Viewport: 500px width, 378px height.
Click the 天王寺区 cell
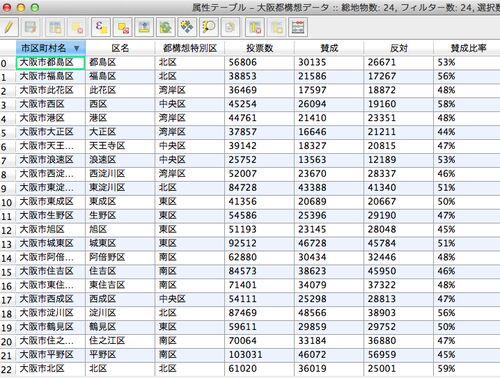120,146
